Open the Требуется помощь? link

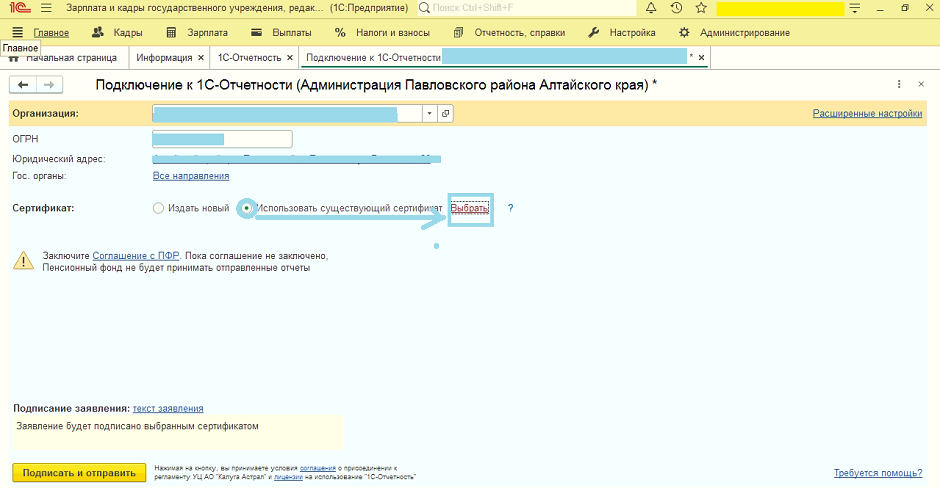click(878, 473)
